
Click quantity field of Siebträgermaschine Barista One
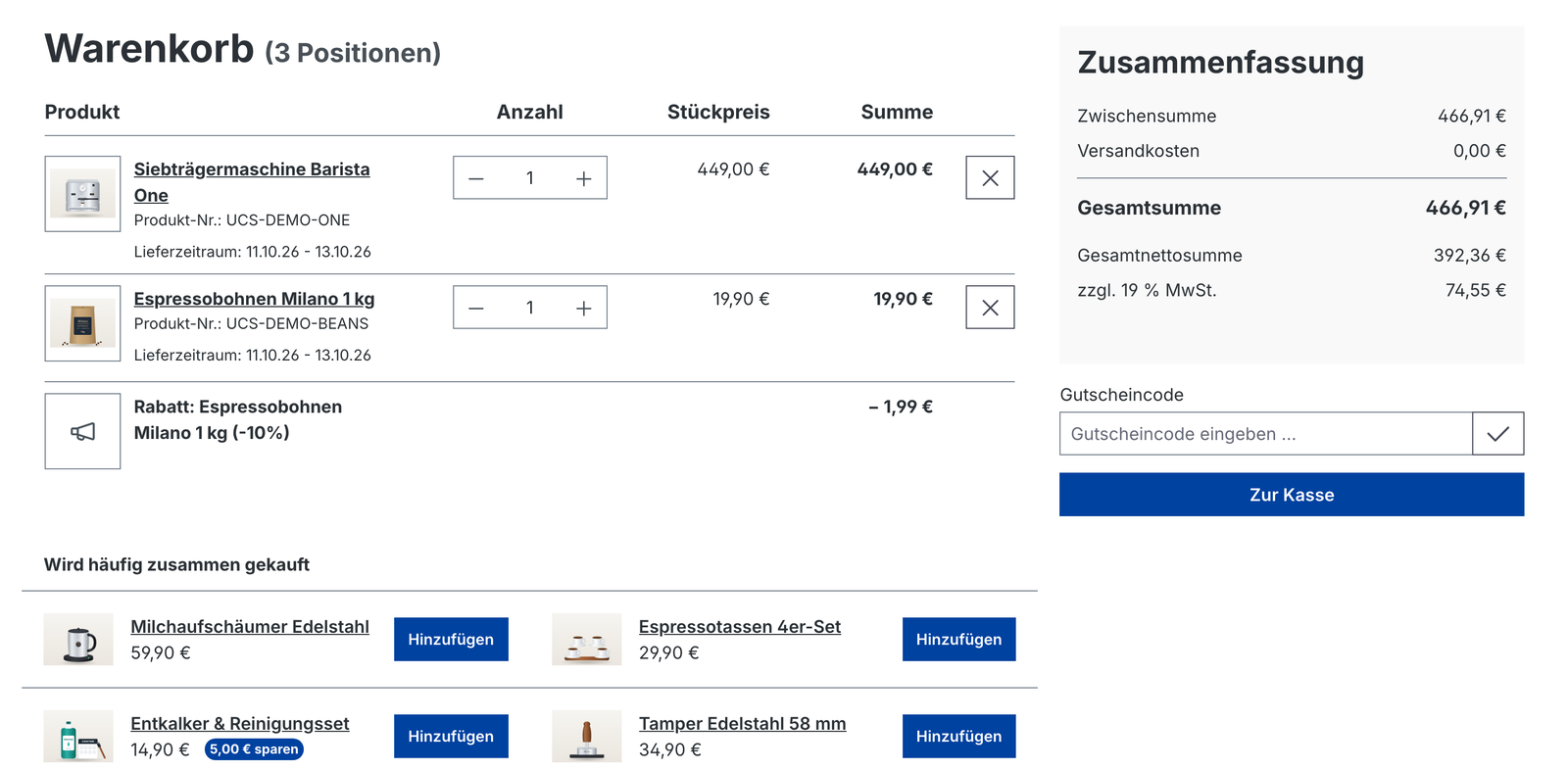(530, 178)
